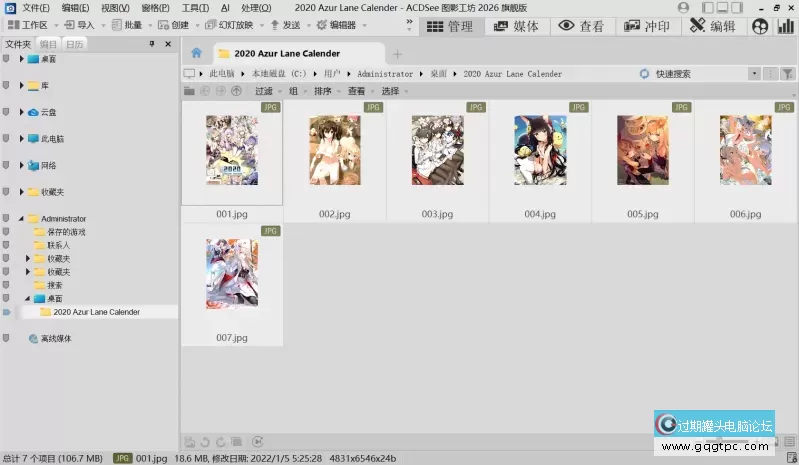Toggle easy-select marker for 网络 row
The width and height of the screenshot is (799, 465).
point(6,165)
